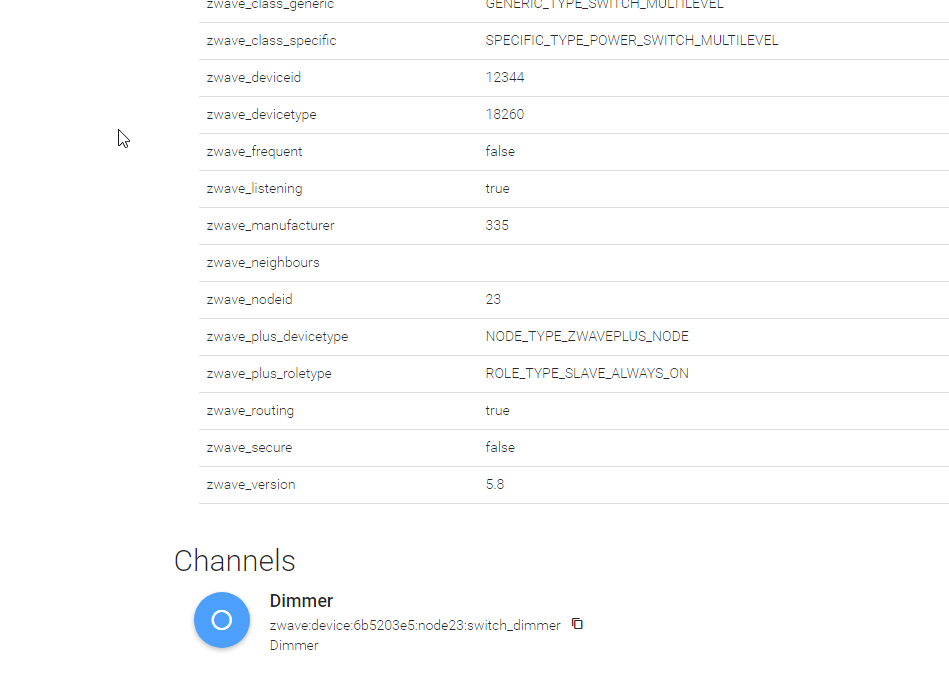
Task: Click the zwave_secure property label
Action: point(249,448)
